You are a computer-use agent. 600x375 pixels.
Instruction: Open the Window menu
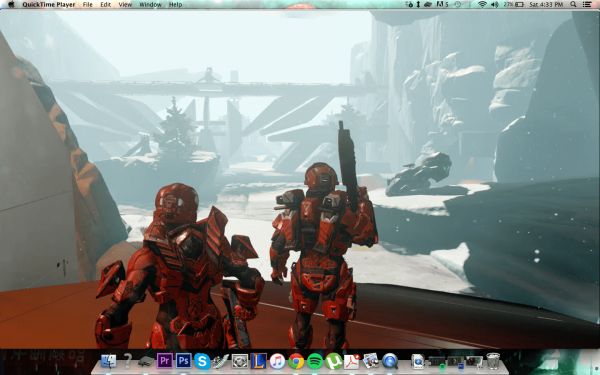point(150,5)
